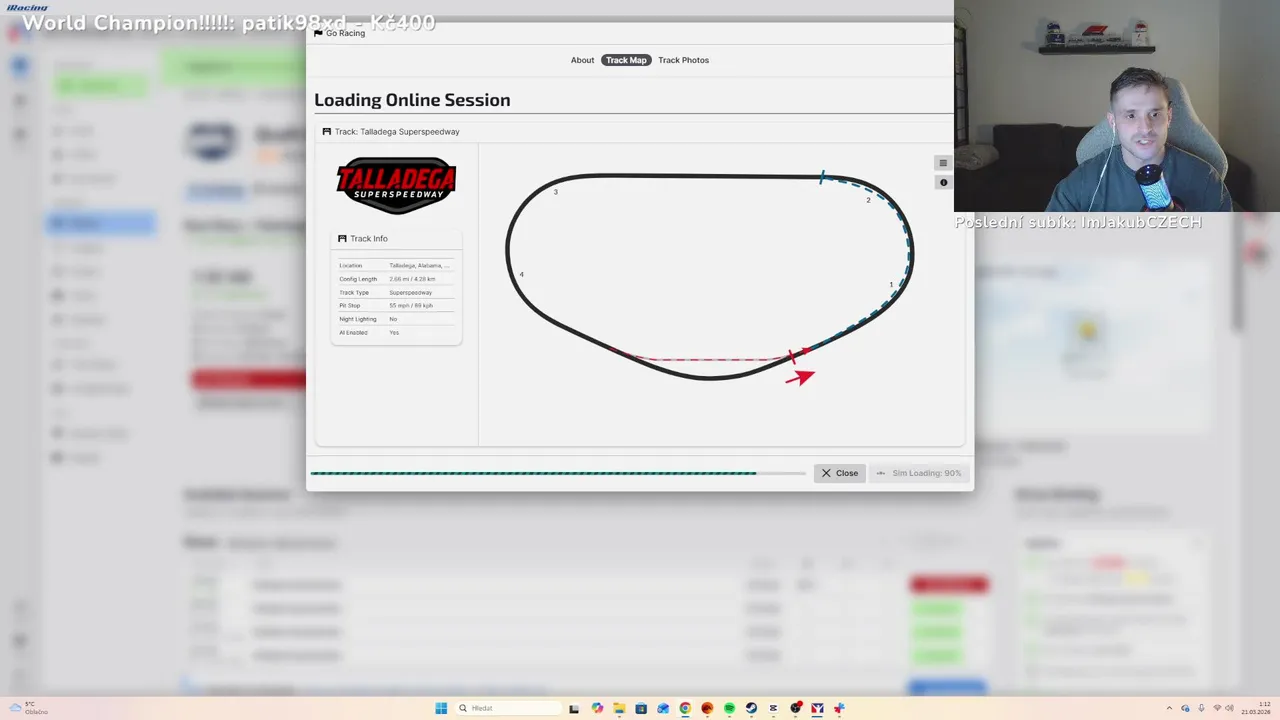
Task: Click the Loading Online Session heading
Action: (412, 100)
